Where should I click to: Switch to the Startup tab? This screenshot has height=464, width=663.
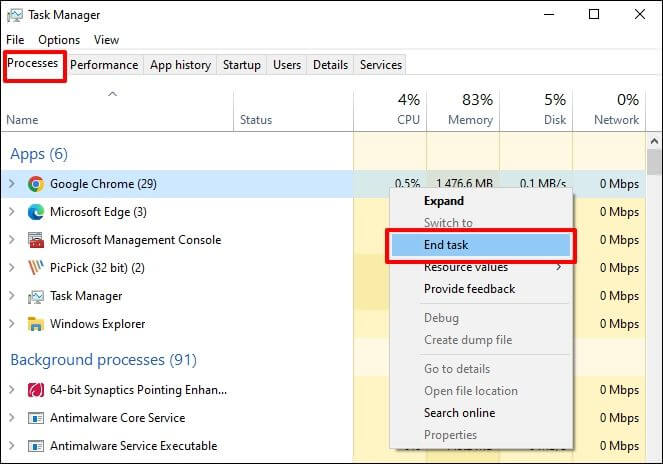click(242, 65)
